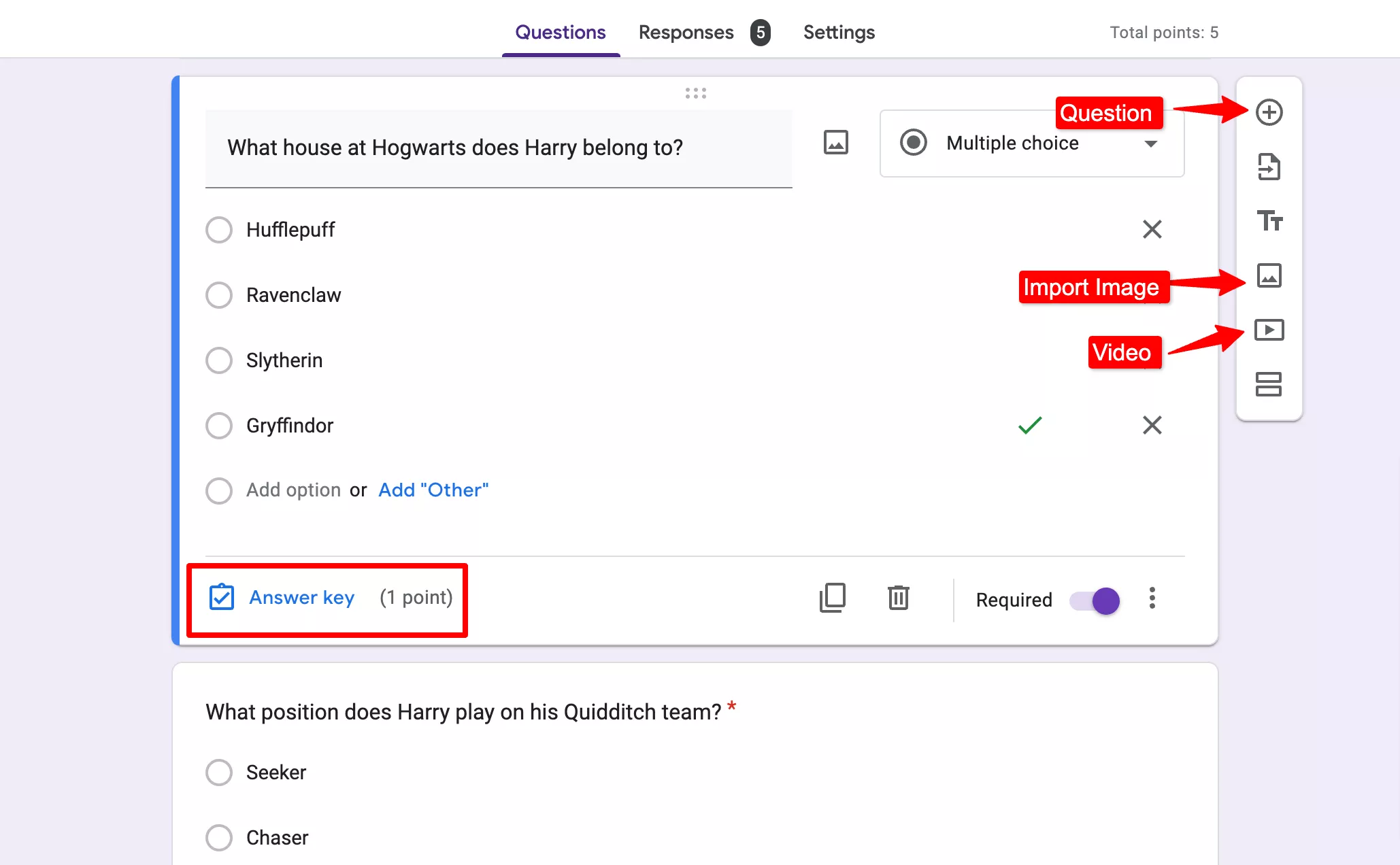Remove the Hufflepuff option with the X

(1152, 229)
